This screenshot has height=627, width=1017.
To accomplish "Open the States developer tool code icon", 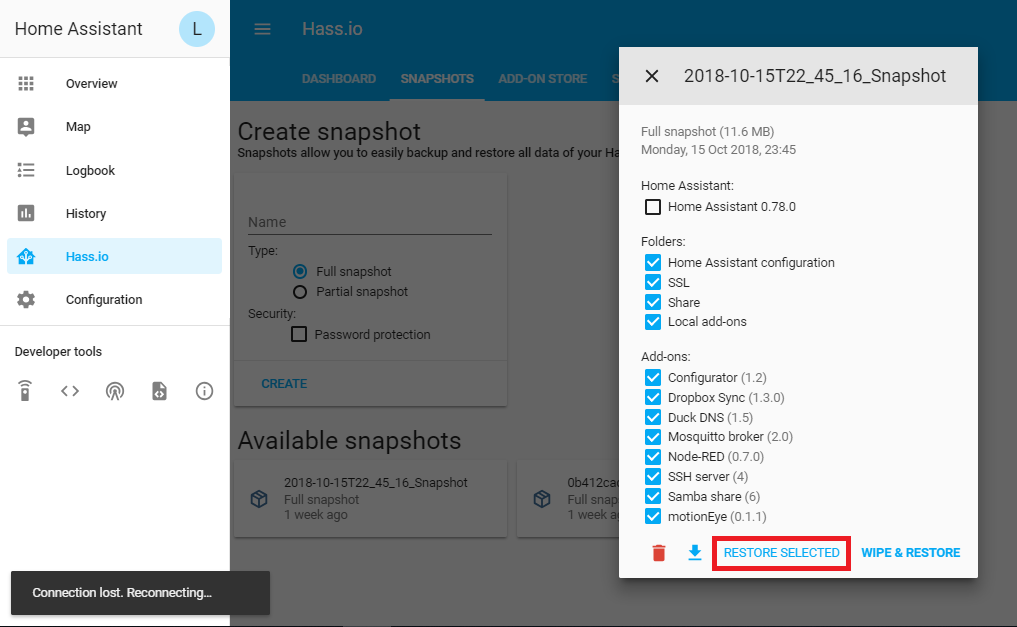I will tap(70, 391).
